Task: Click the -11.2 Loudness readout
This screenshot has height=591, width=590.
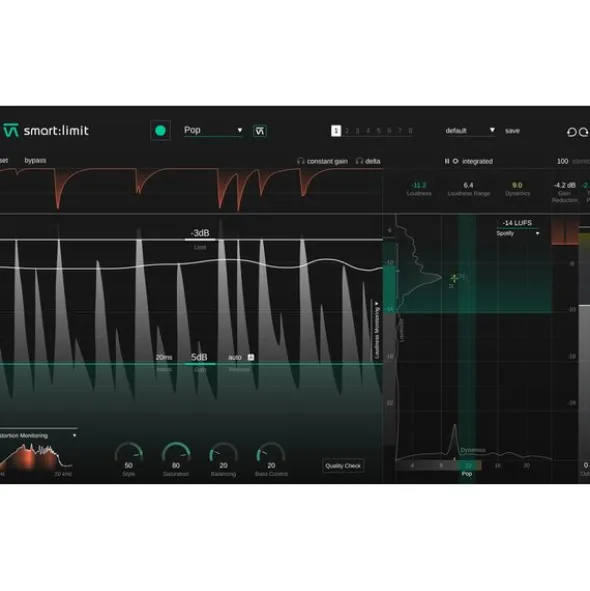Action: tap(419, 185)
